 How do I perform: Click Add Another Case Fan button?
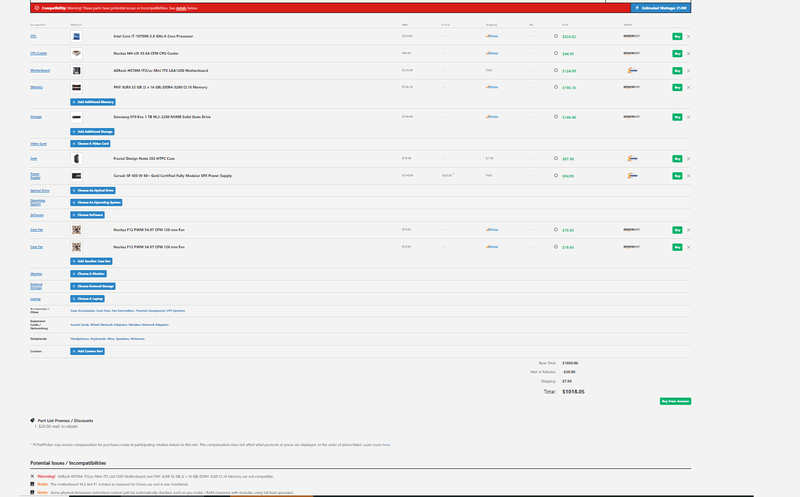point(91,261)
